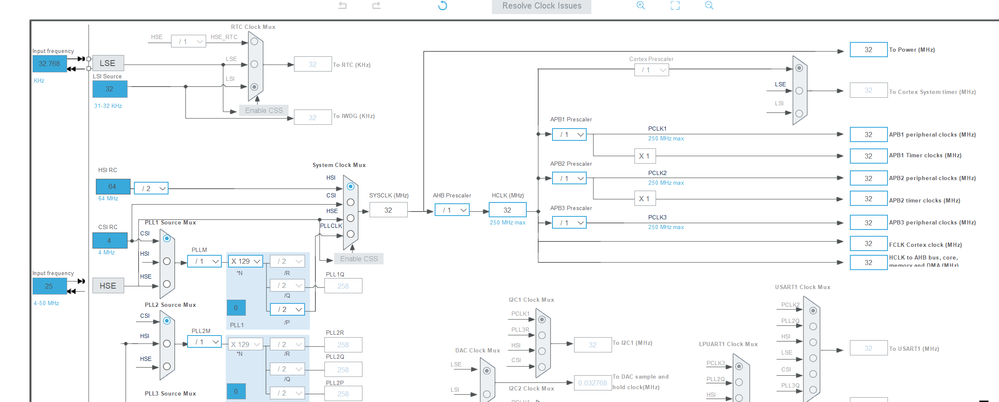Click APB2 timer X 1 multiplier box
Viewport: 999px width, 402px height.
[x=645, y=199]
